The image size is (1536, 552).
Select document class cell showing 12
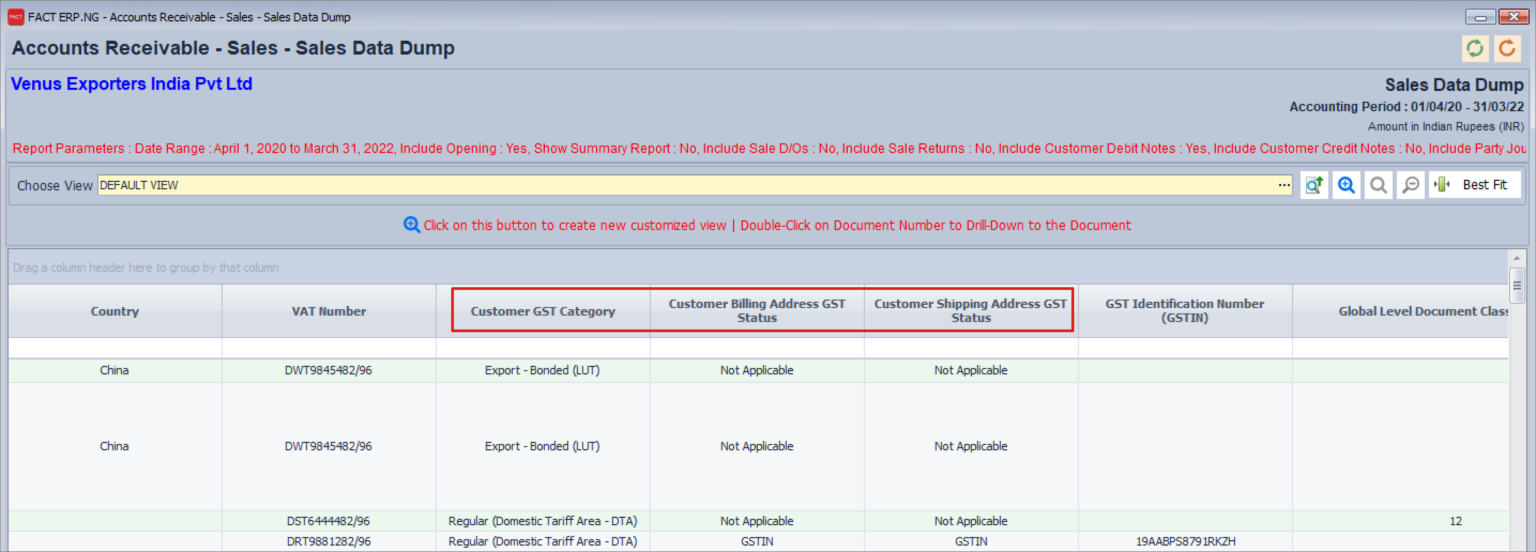(1401, 521)
